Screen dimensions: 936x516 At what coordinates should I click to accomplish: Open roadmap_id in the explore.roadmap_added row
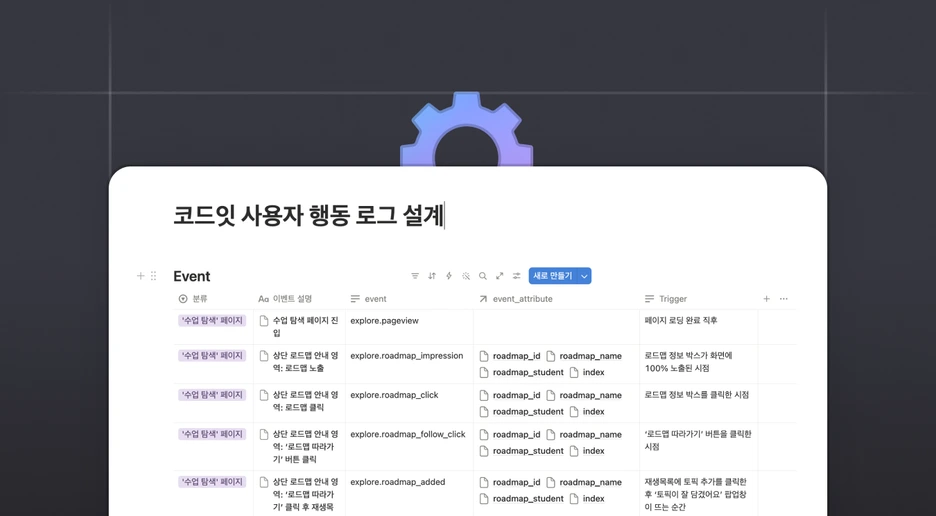(510, 483)
